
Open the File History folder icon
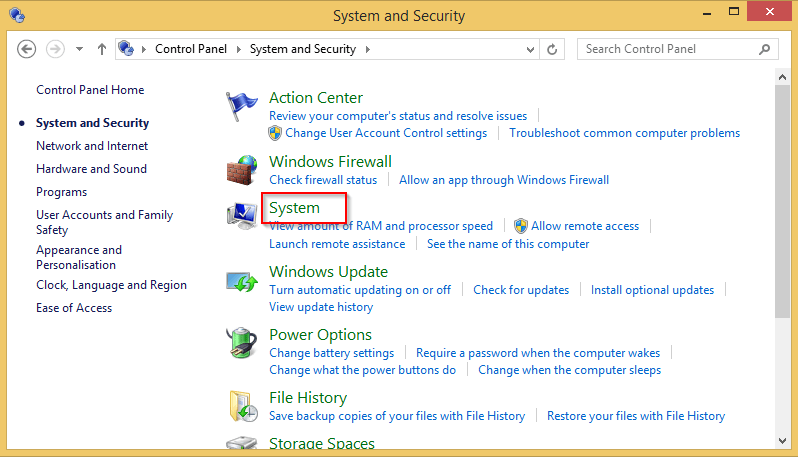click(241, 406)
